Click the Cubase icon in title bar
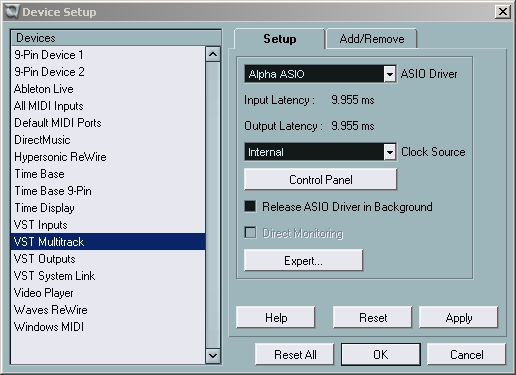 point(12,12)
